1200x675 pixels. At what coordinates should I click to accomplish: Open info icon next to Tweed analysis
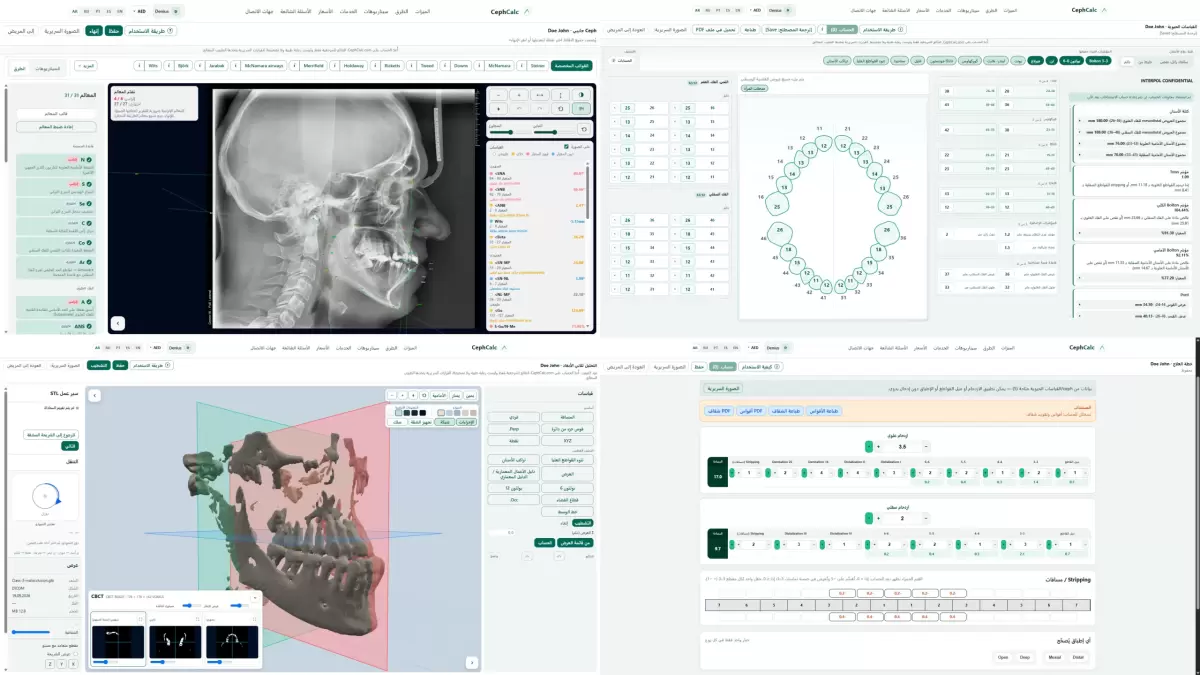411,66
